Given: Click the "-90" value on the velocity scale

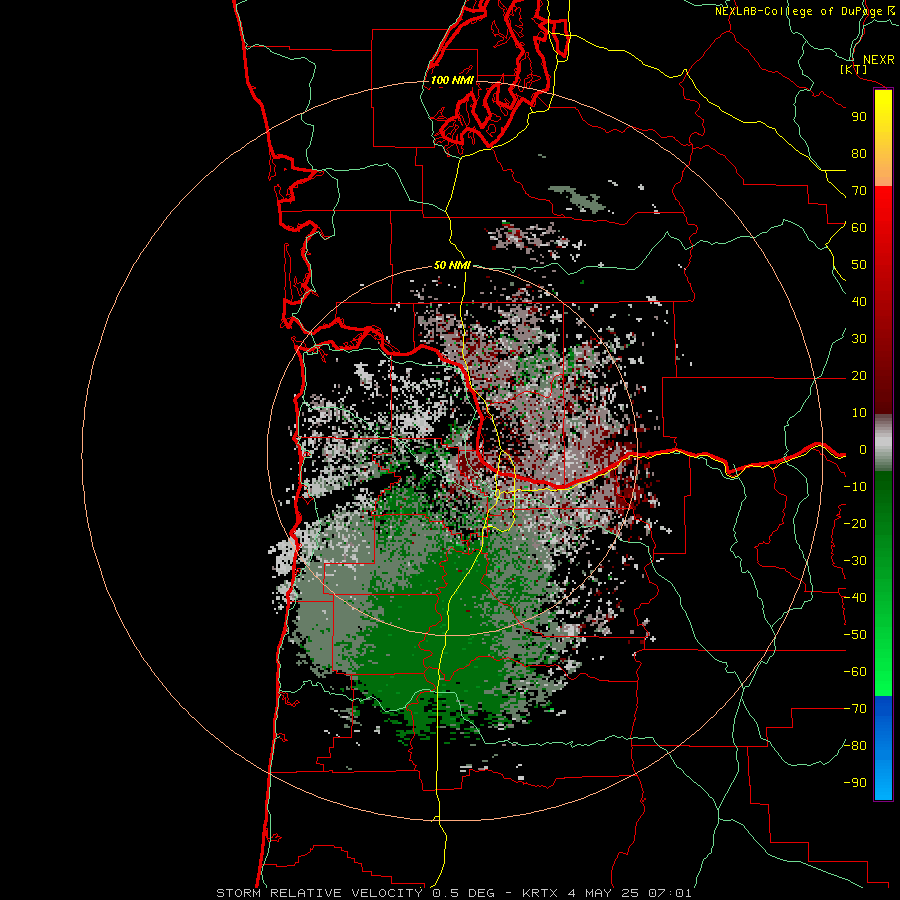Looking at the screenshot, I should click(x=855, y=782).
